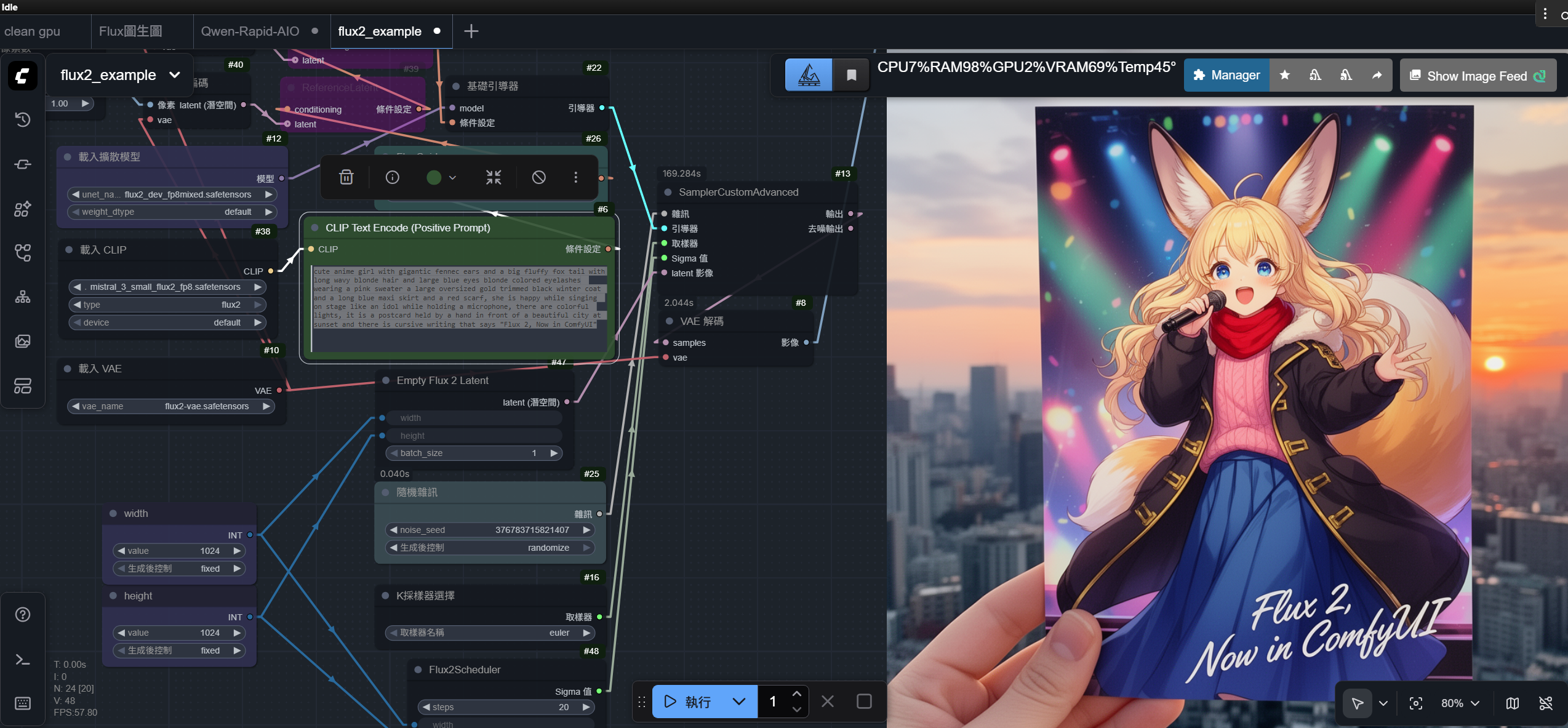Open the vae_name flux2-vae selector

(171, 406)
